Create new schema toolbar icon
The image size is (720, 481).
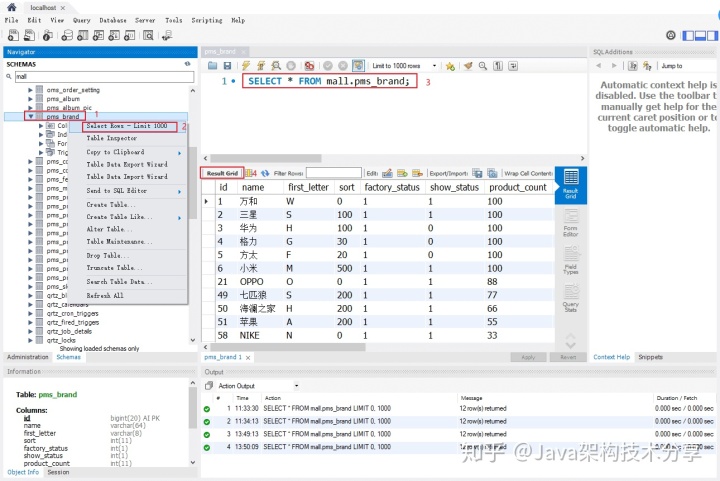(x=67, y=35)
